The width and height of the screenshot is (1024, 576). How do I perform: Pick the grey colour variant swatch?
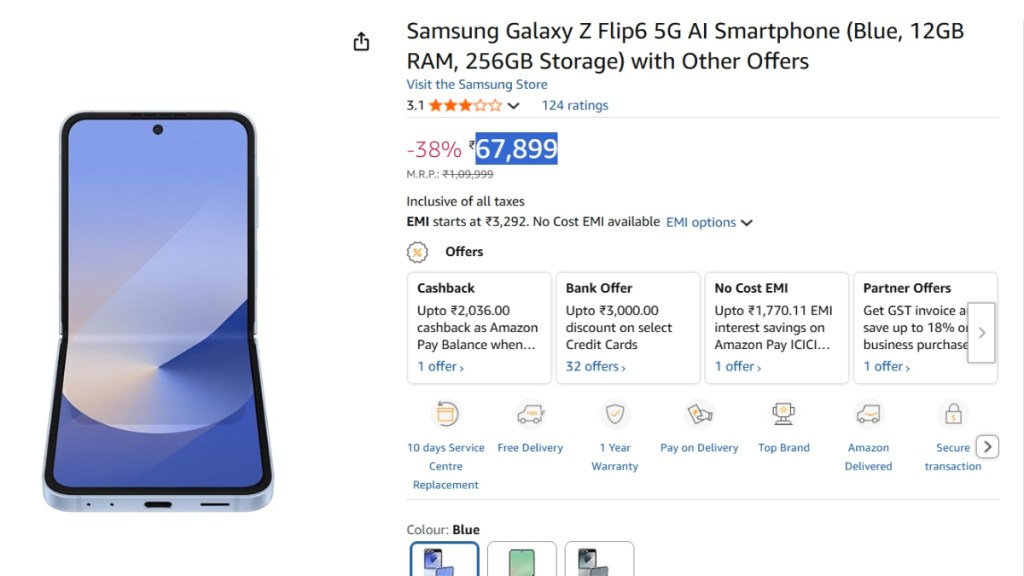coord(599,560)
